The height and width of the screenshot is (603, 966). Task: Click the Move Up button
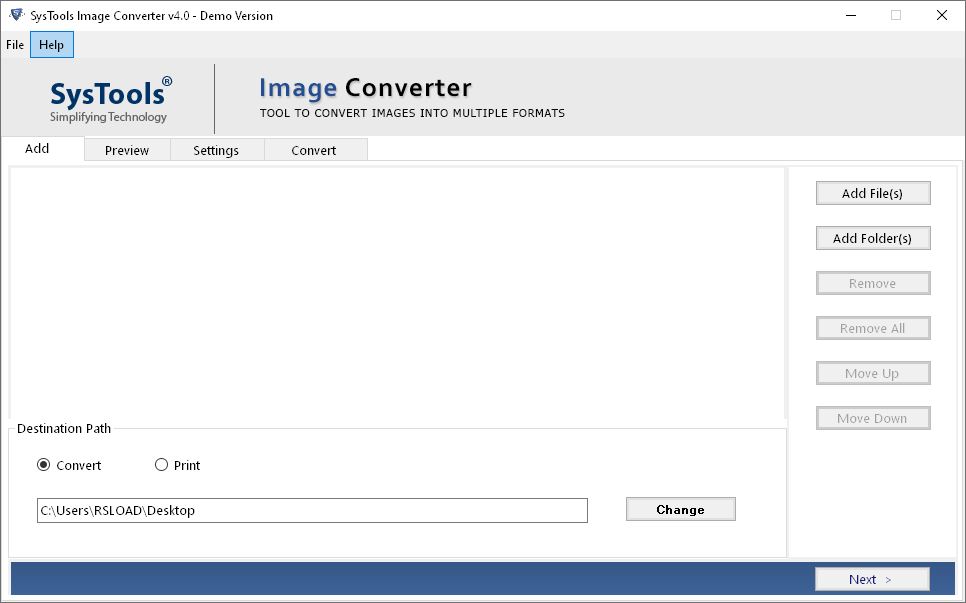pos(872,373)
